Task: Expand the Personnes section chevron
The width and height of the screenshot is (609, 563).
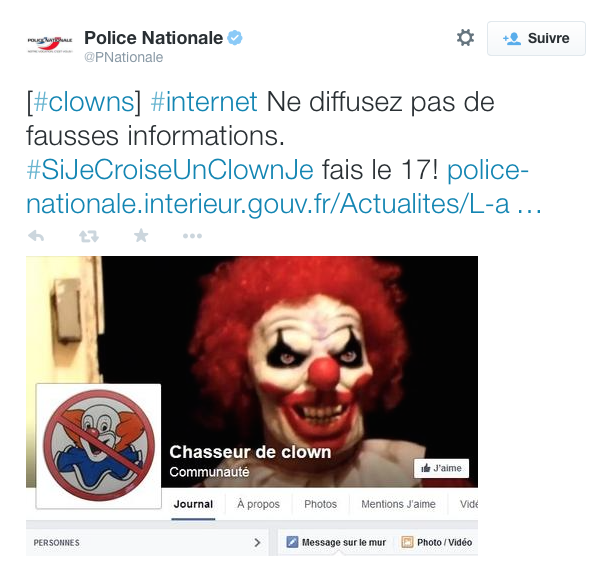Action: pos(257,542)
